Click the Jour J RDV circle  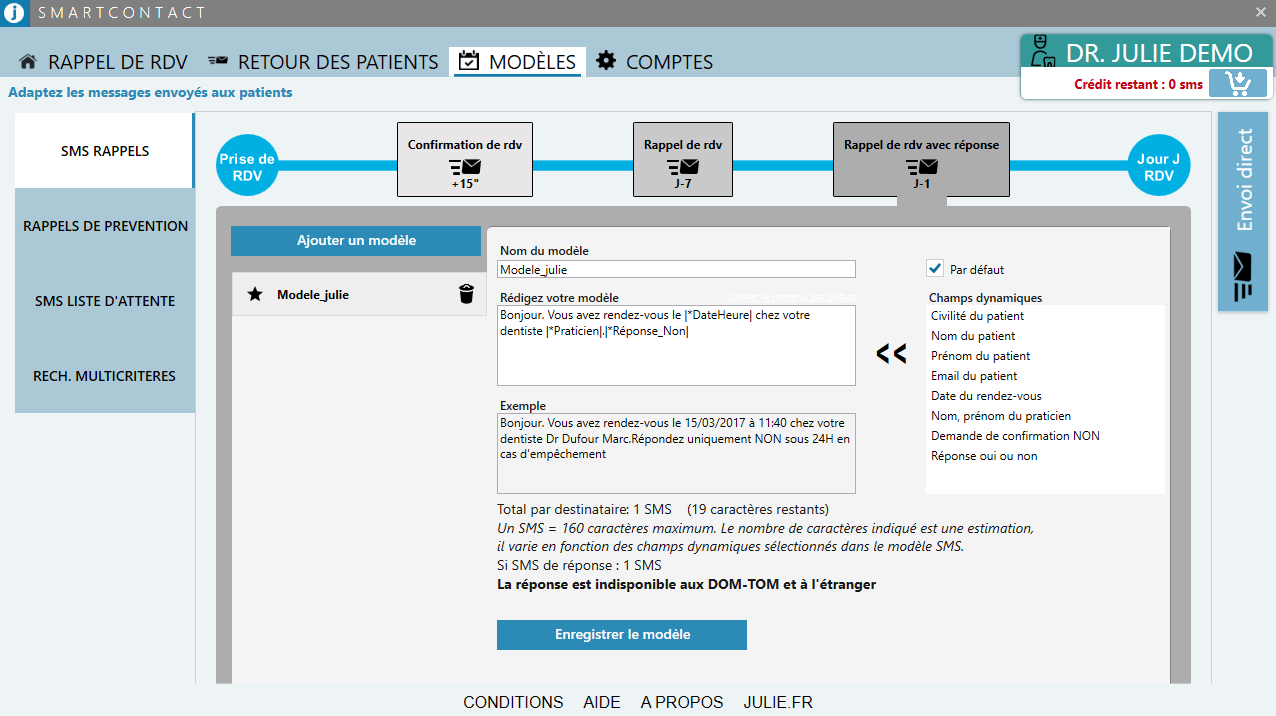tap(1159, 166)
